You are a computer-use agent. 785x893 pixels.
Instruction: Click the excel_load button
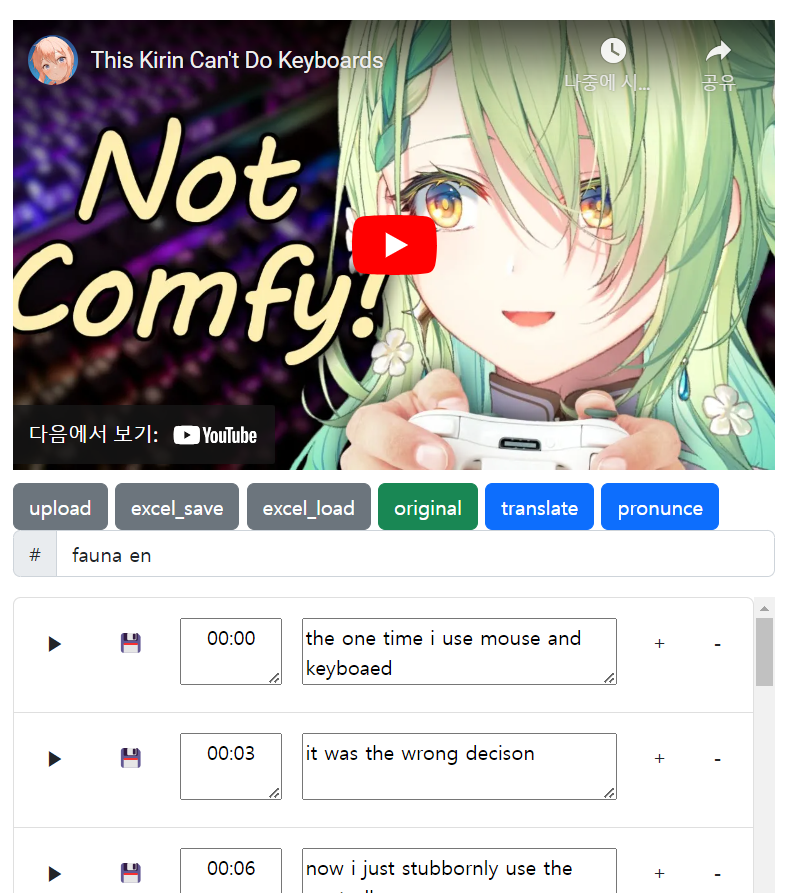[309, 507]
